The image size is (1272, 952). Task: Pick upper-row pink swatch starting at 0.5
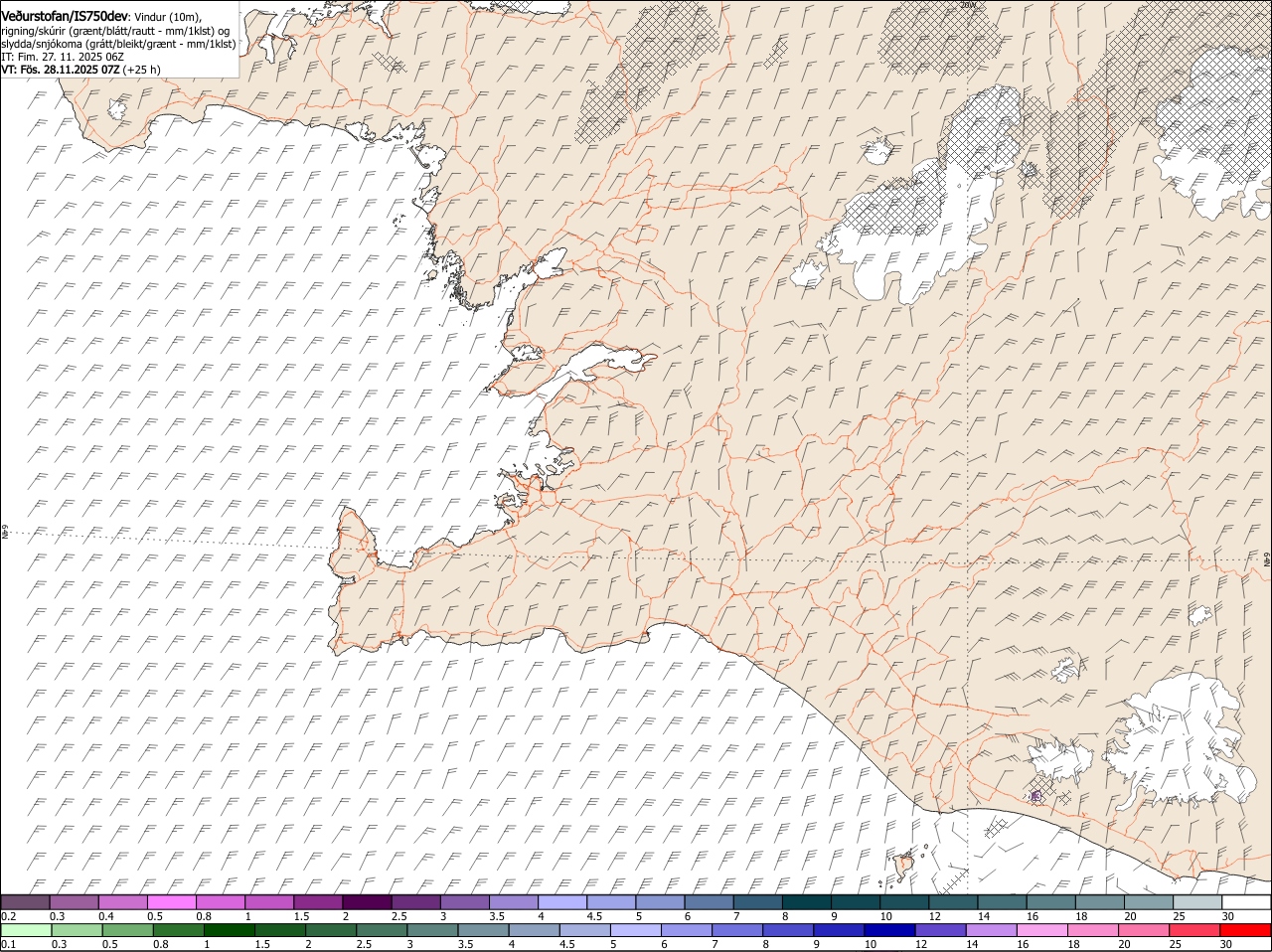tap(172, 902)
